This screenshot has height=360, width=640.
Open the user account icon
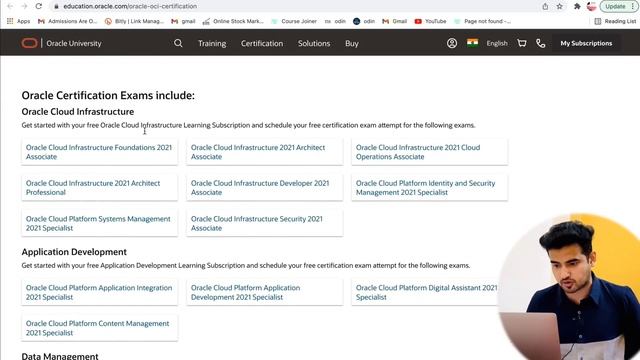tap(452, 43)
